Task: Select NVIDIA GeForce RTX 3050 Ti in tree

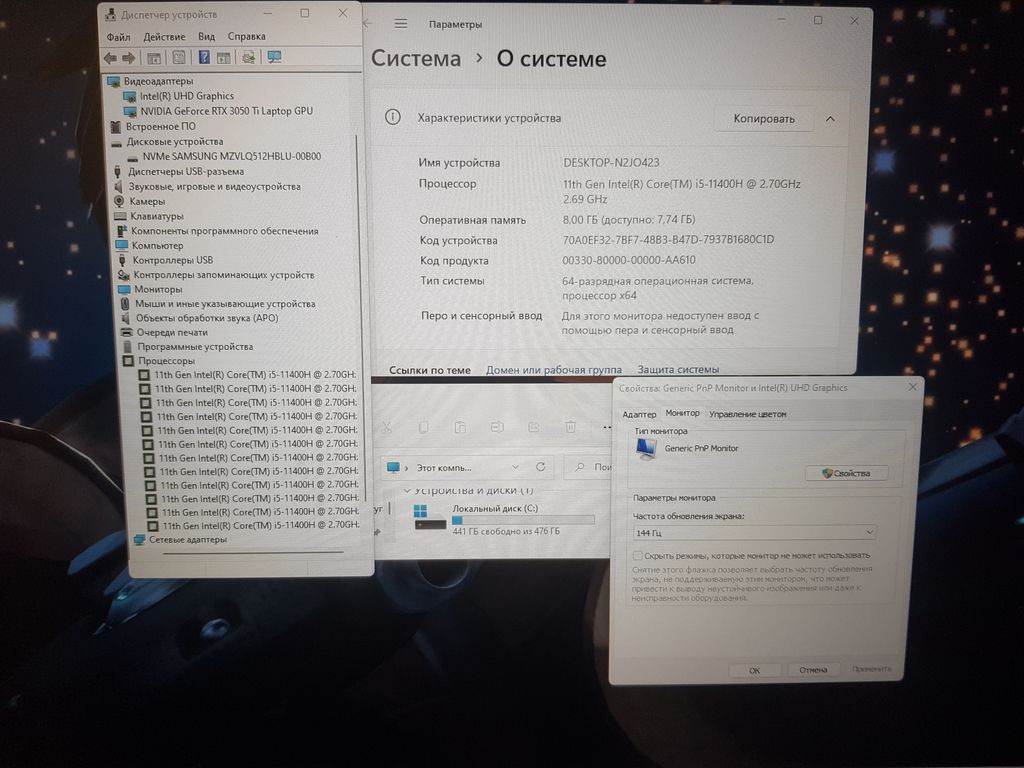Action: [x=226, y=111]
